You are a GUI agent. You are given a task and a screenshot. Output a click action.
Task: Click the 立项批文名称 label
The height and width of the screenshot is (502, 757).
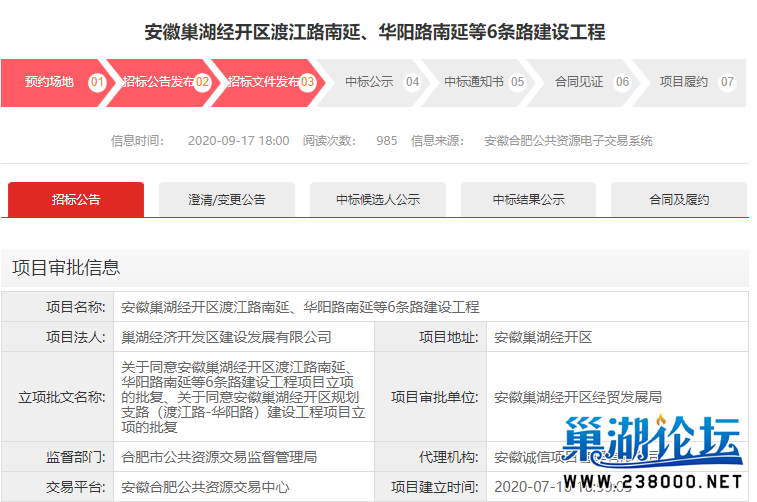point(62,397)
